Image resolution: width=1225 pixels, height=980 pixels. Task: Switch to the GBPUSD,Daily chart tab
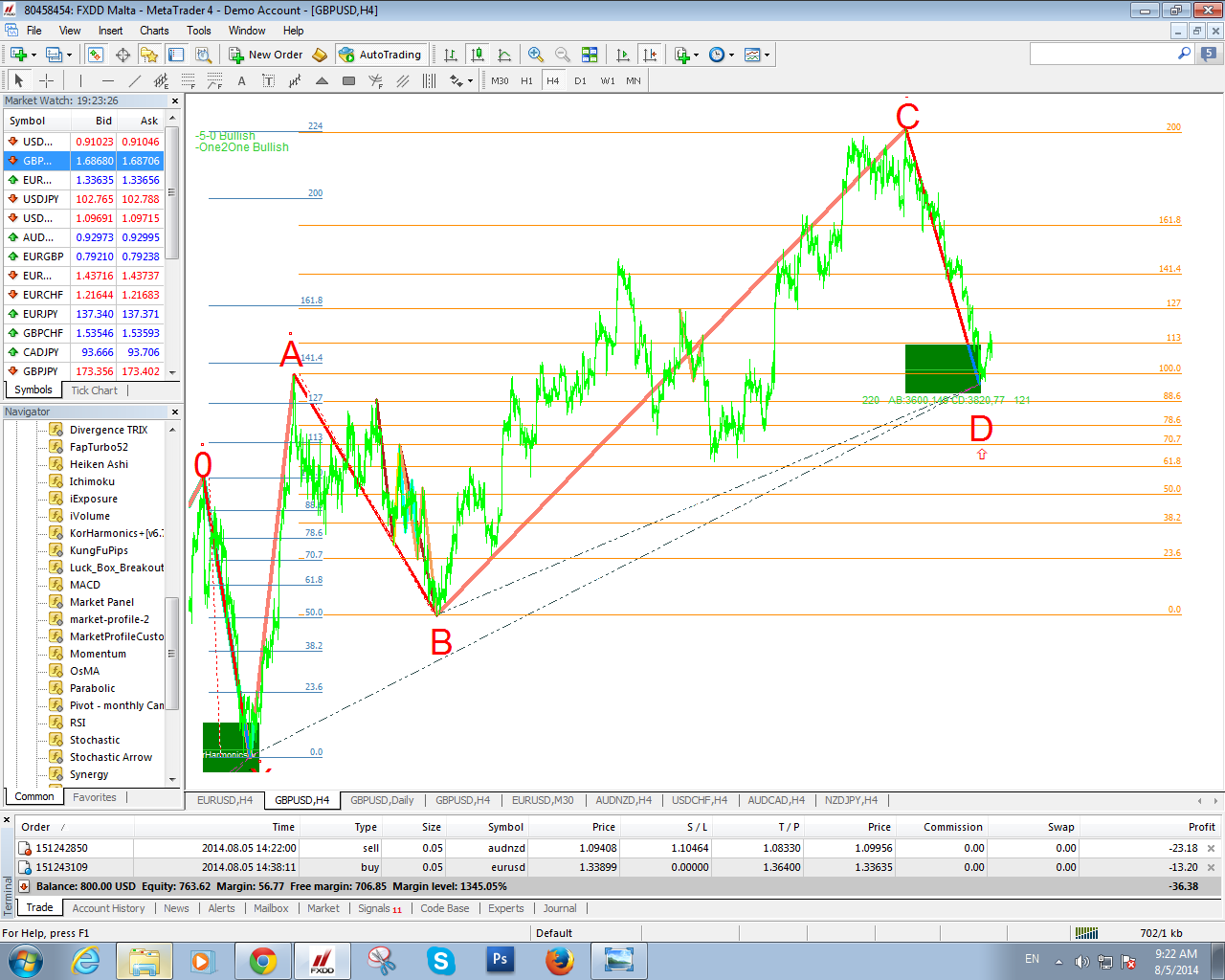382,800
